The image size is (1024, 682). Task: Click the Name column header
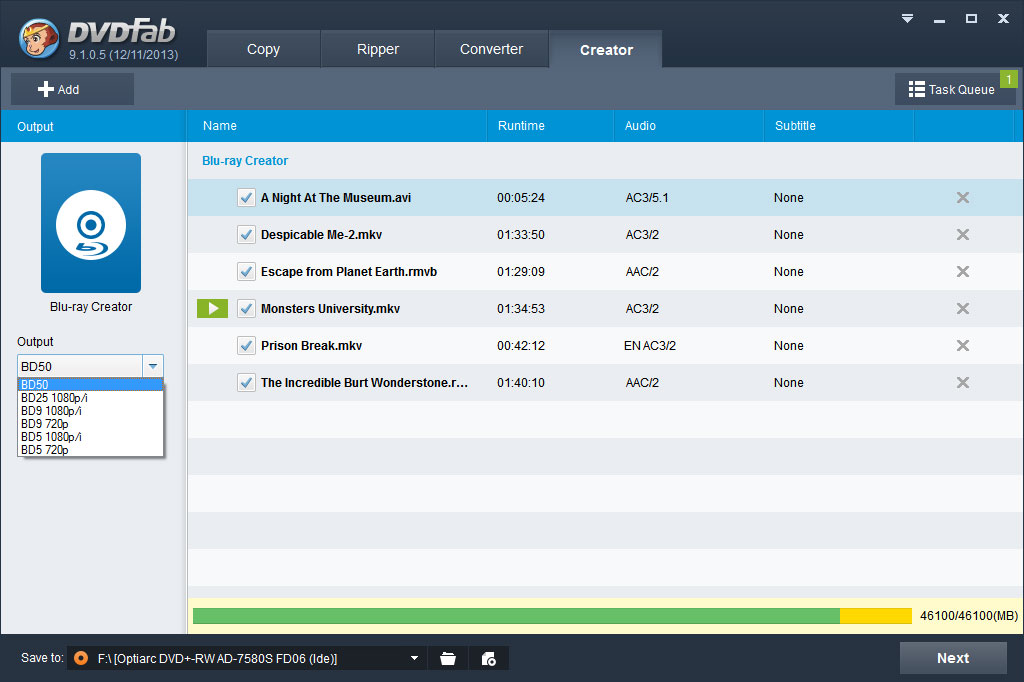(337, 125)
